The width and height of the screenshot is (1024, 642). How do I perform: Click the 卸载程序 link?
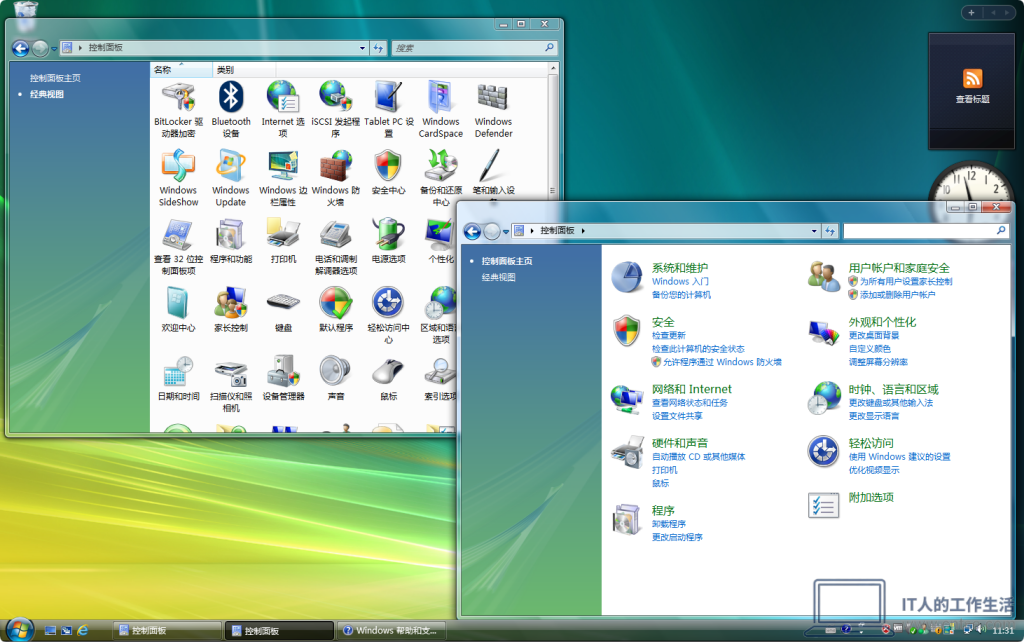(x=669, y=524)
